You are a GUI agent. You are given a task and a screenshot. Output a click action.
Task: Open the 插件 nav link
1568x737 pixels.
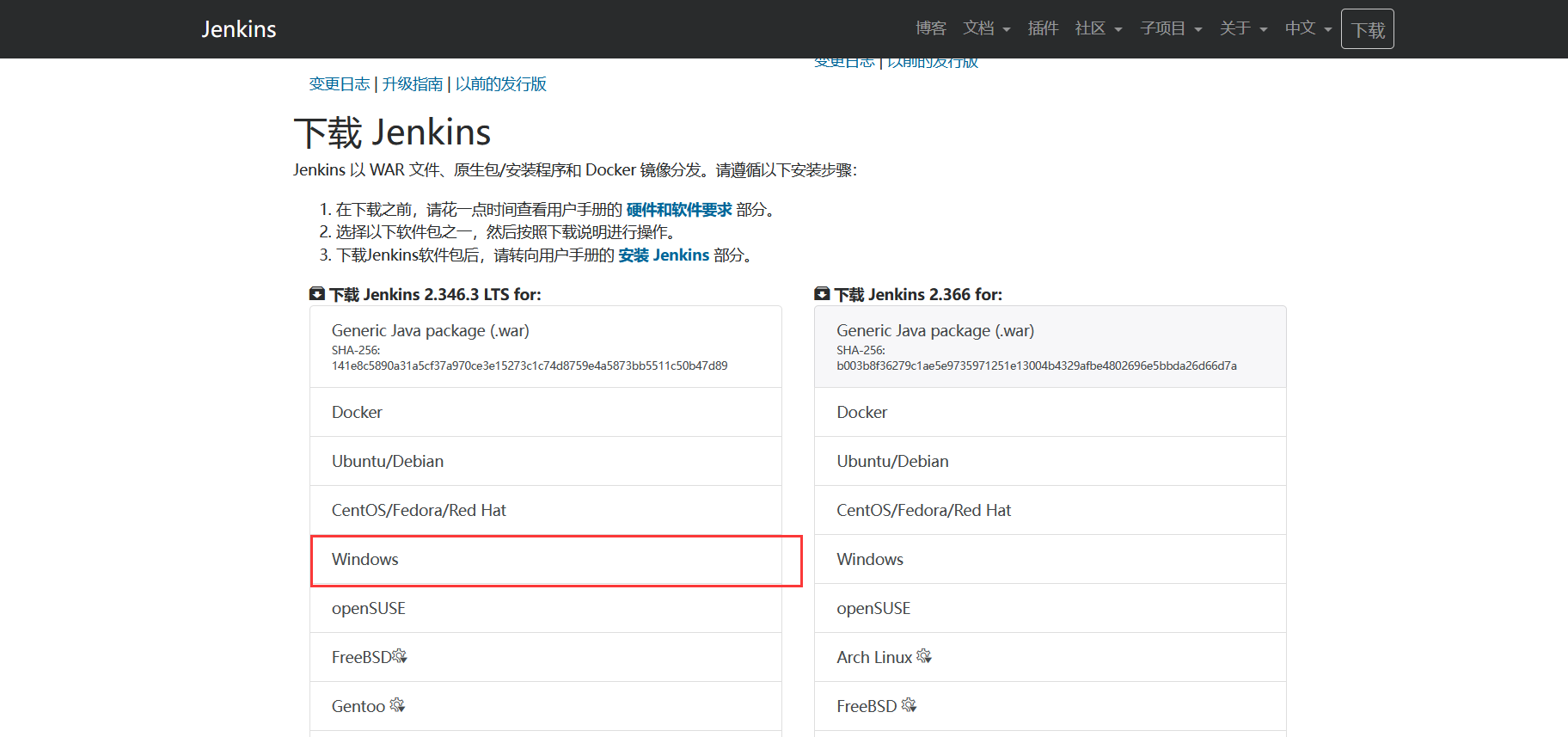pyautogui.click(x=1043, y=28)
